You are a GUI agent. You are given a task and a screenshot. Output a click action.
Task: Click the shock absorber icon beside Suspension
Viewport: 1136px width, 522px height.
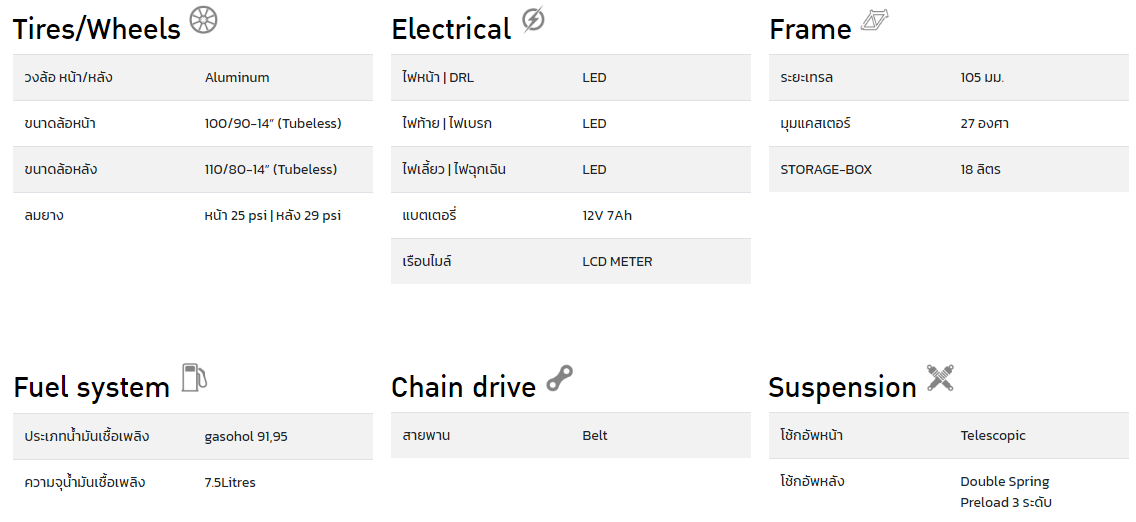point(940,378)
